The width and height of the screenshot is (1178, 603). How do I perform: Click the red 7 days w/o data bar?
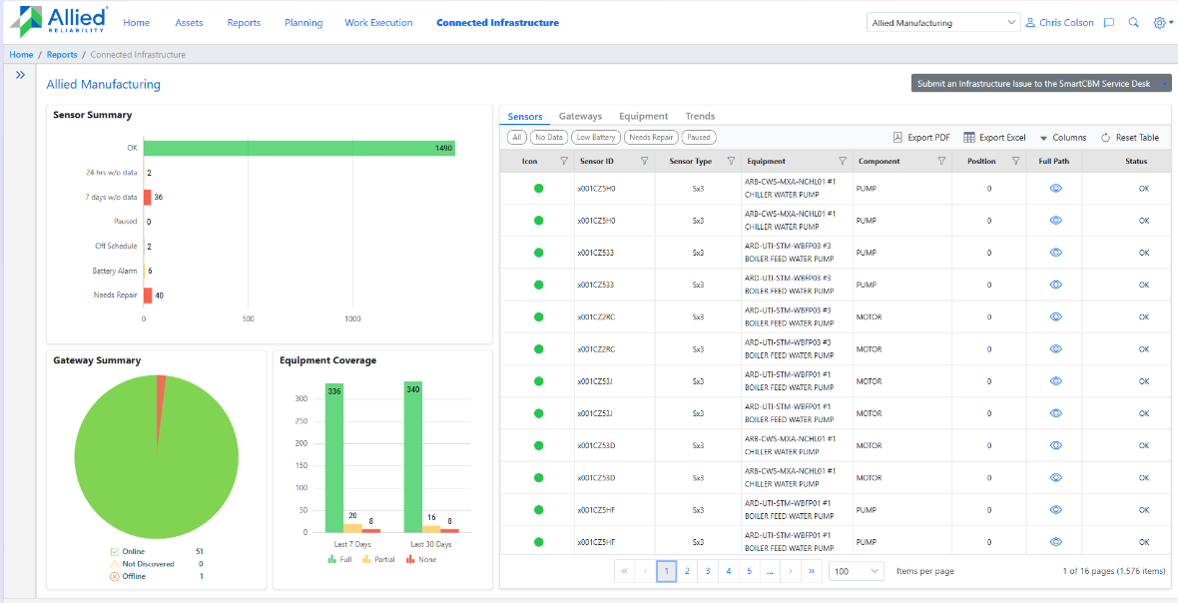coord(147,197)
